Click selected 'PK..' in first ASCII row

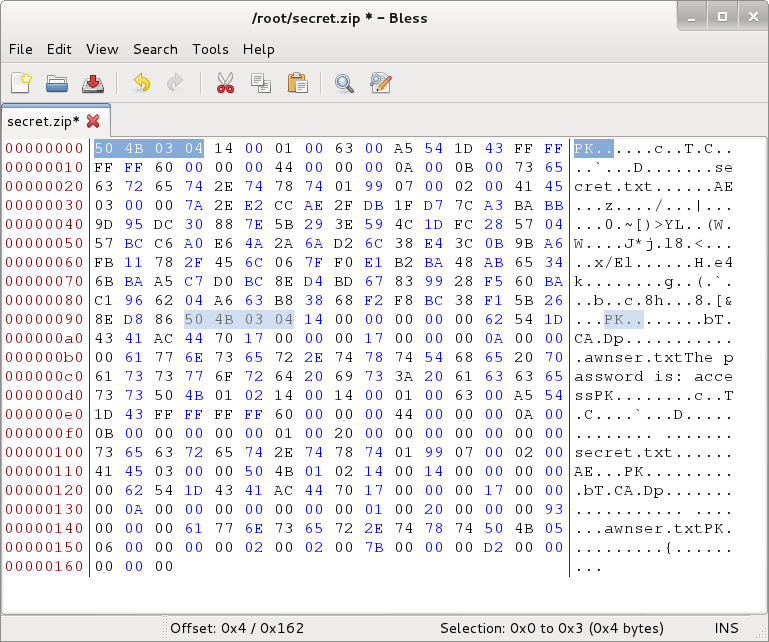pyautogui.click(x=594, y=148)
